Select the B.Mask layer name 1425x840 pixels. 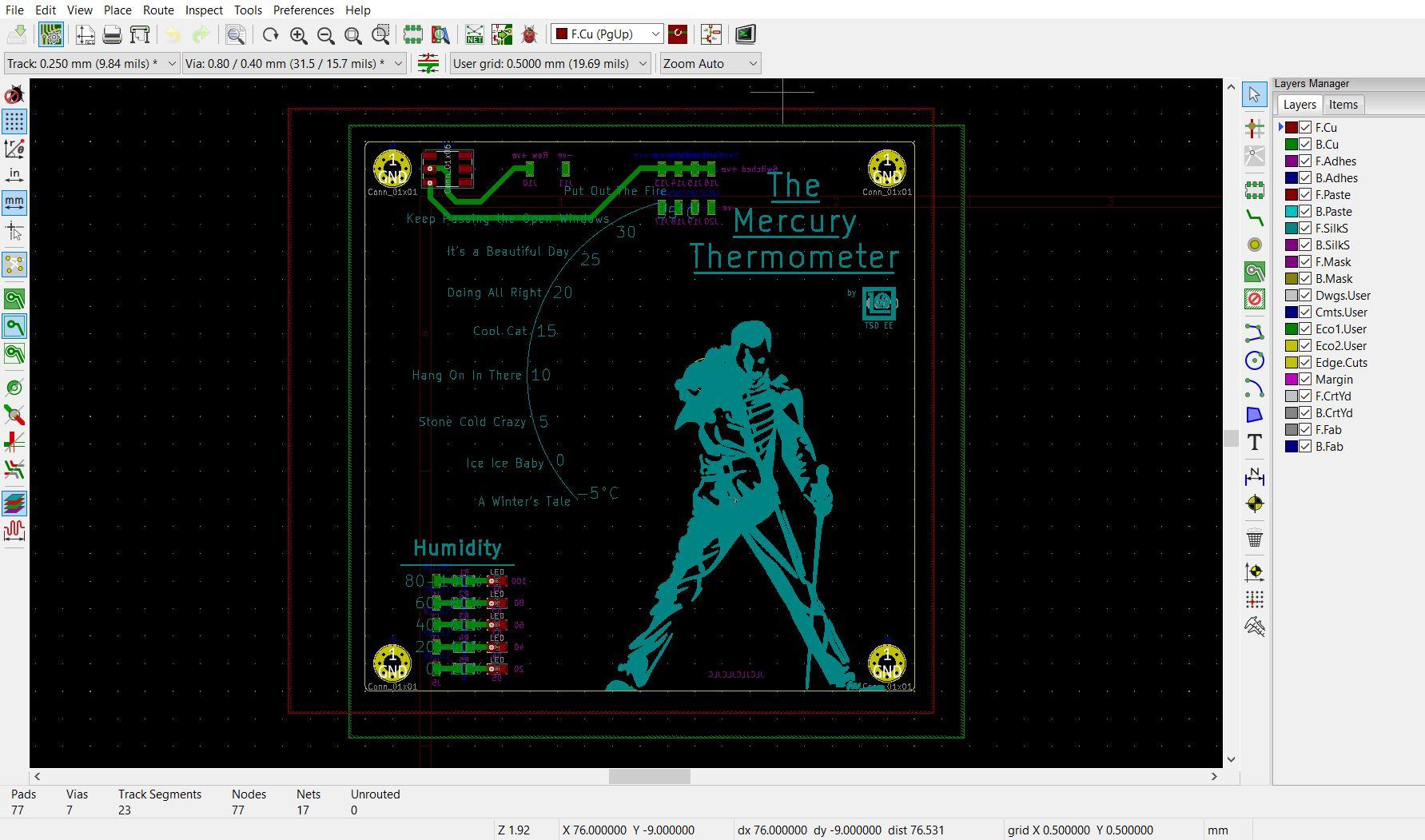pyautogui.click(x=1334, y=278)
